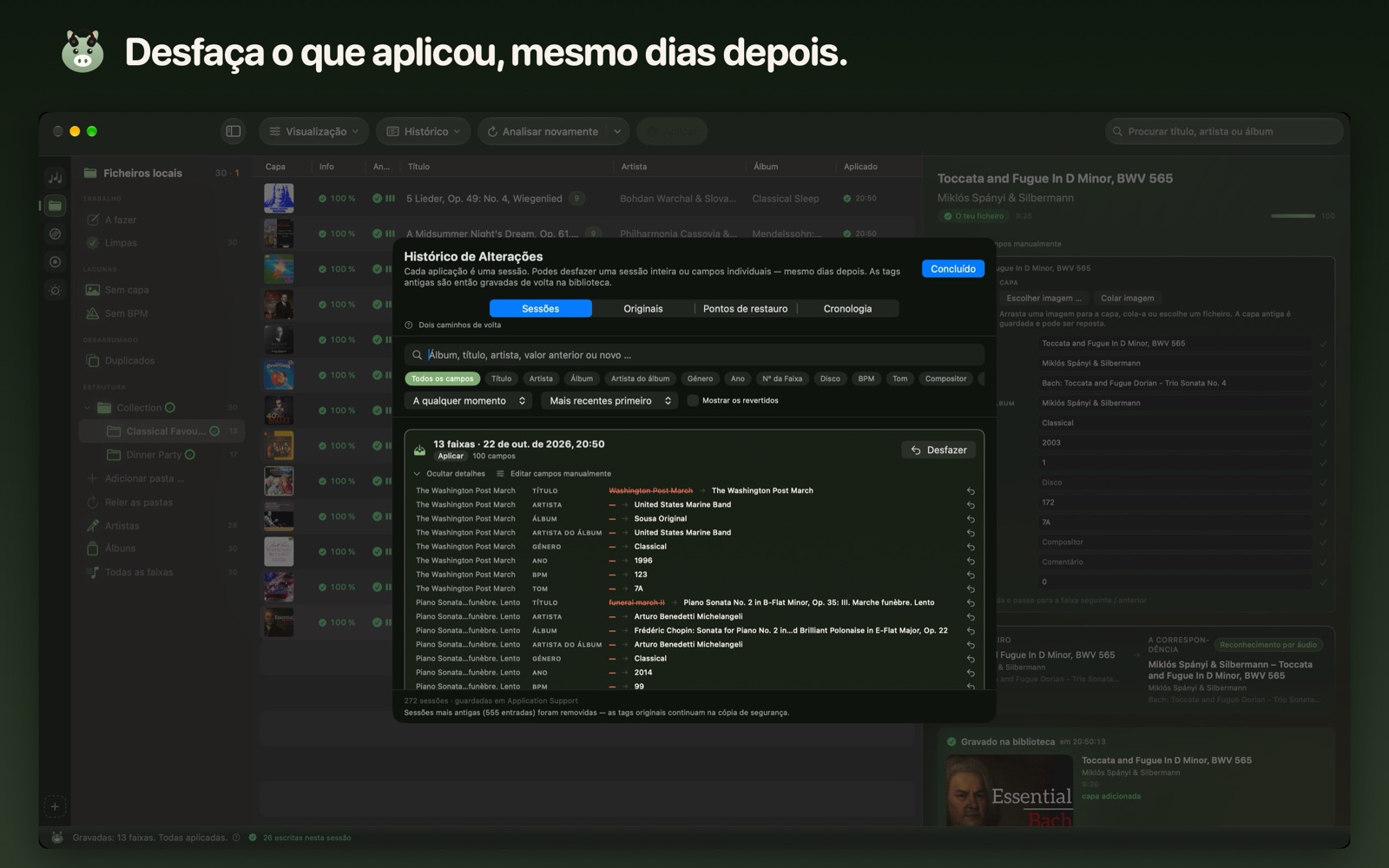Image resolution: width=1389 pixels, height=868 pixels.
Task: Click the sun icon in the left rail
Action: point(55,290)
